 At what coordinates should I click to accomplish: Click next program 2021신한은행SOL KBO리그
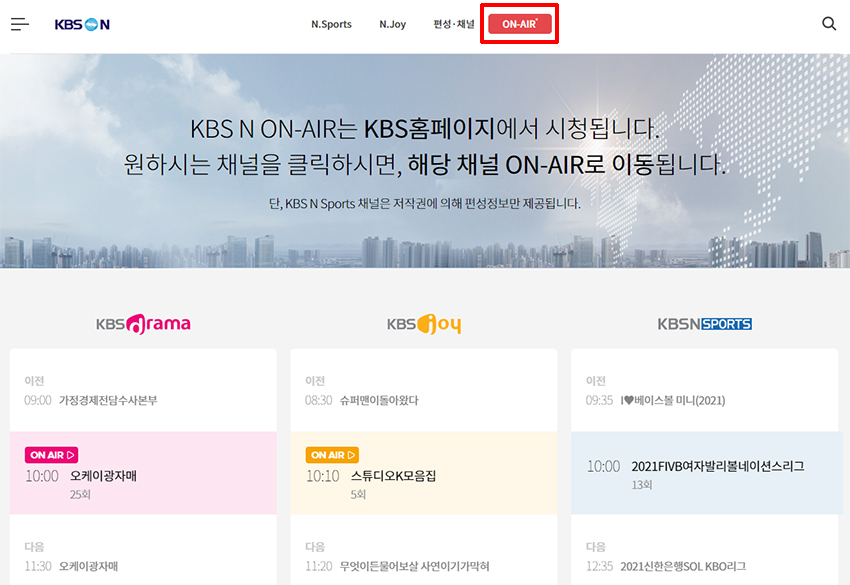683,567
